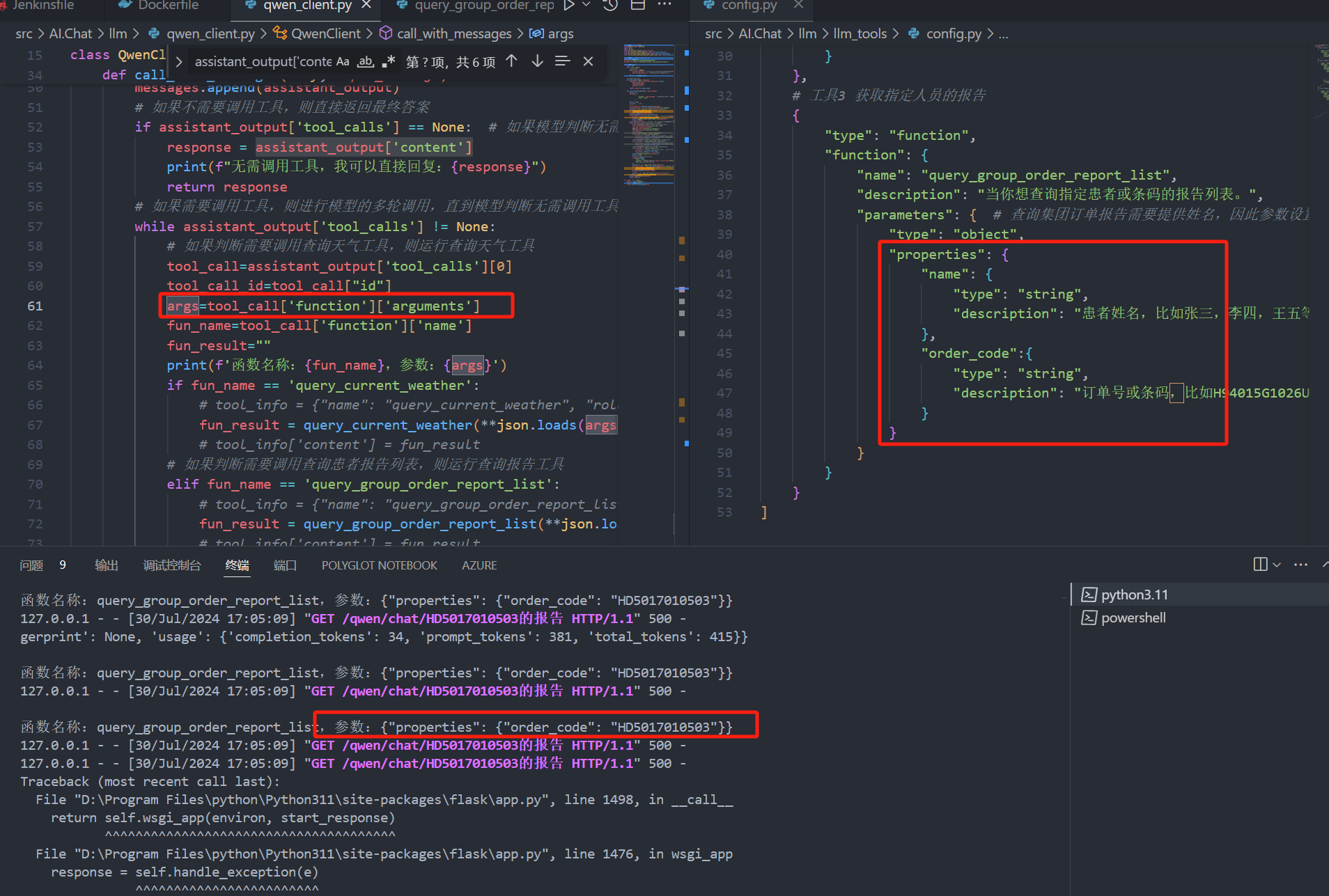Open terminal panel more actions ellipsis

point(1300,565)
